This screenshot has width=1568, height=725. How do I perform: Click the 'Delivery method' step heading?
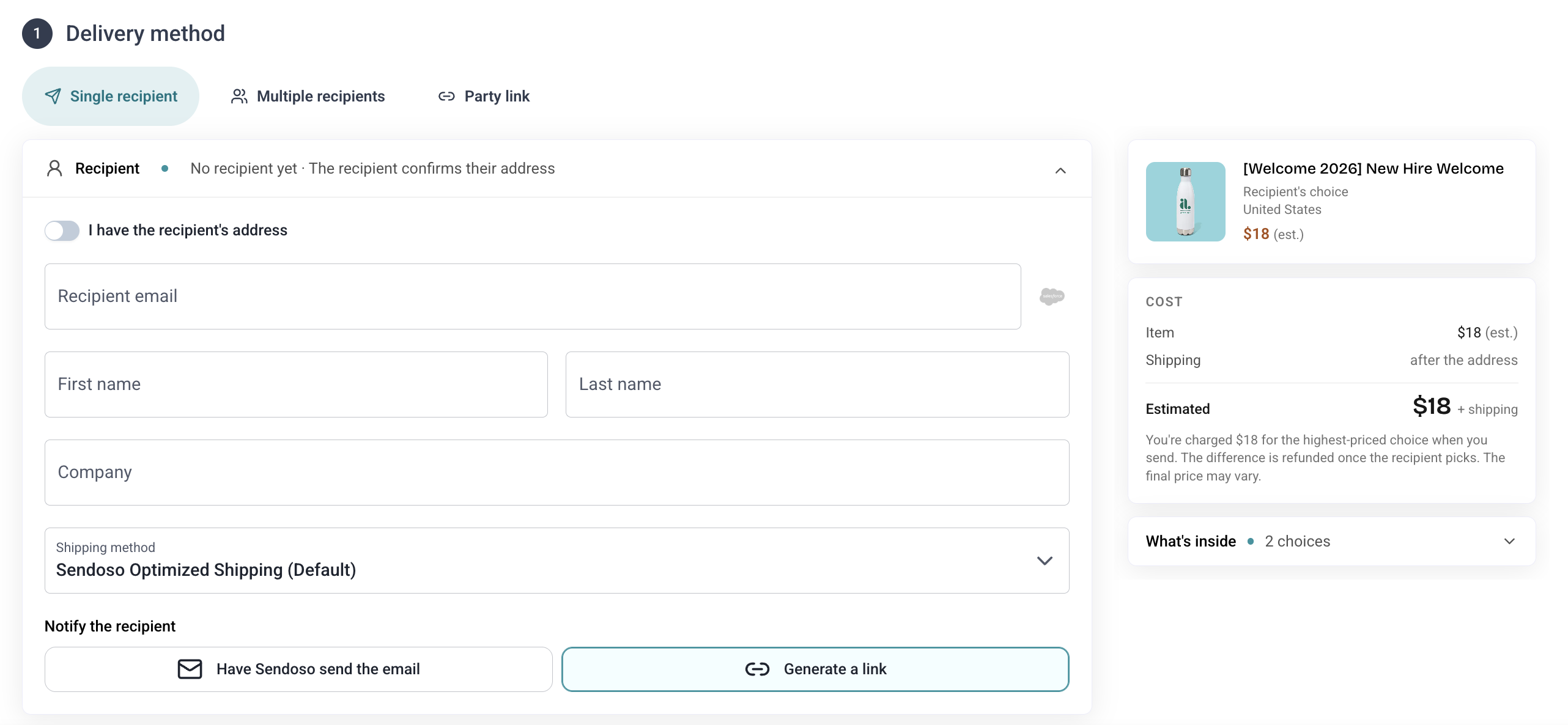pos(145,33)
